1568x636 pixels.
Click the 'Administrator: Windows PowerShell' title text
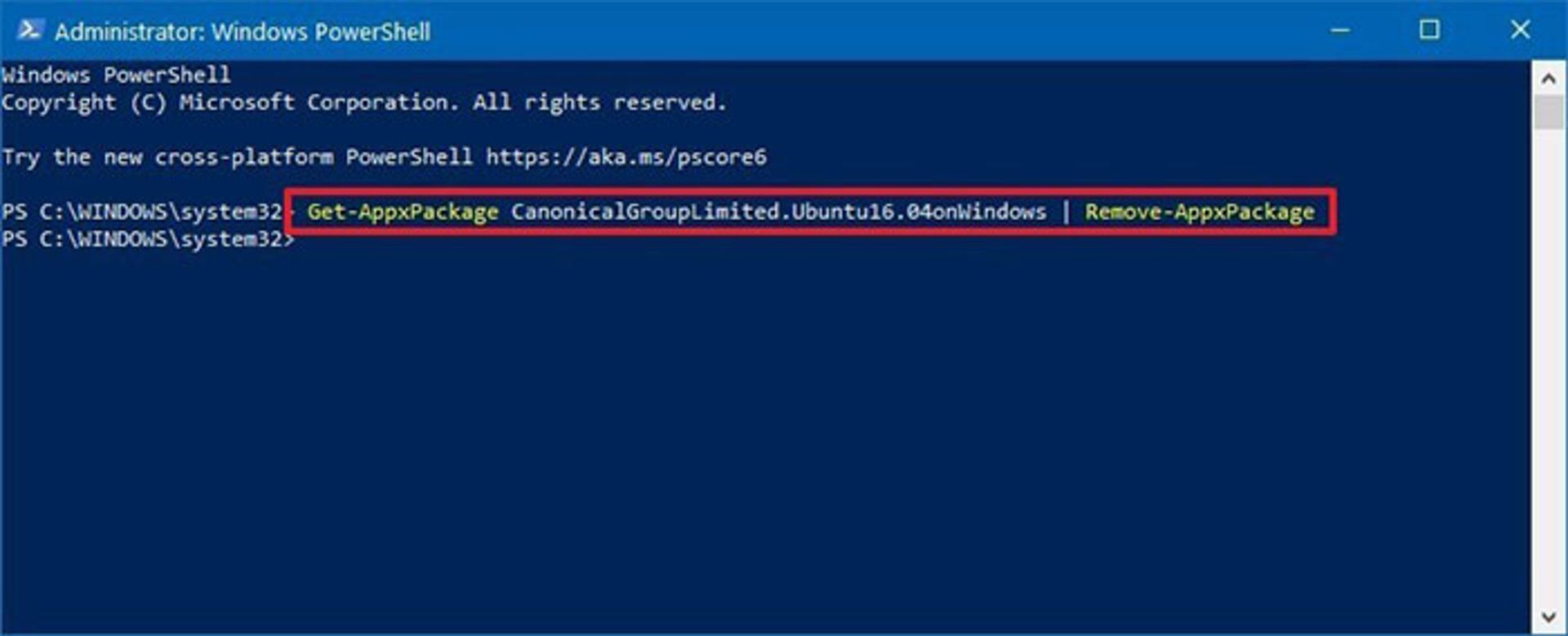click(x=243, y=32)
